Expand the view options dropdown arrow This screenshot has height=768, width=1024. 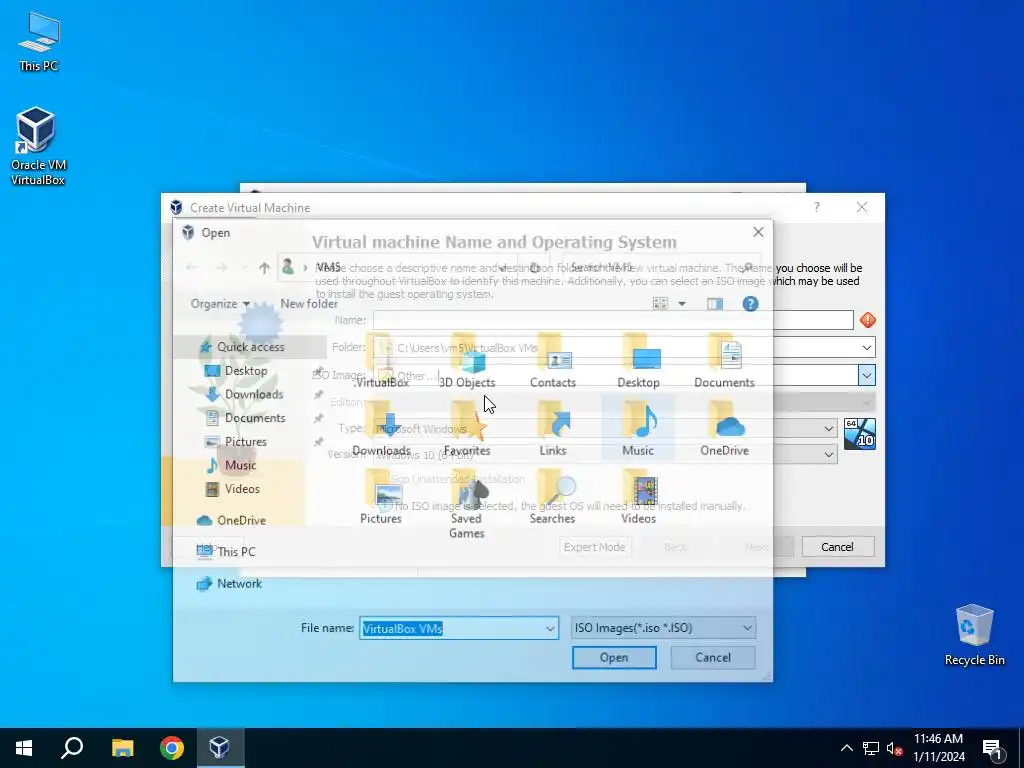pos(682,304)
